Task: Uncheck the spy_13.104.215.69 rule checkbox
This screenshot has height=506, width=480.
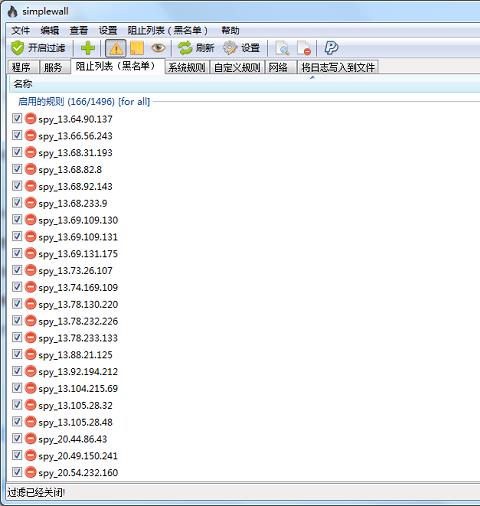Action: [x=17, y=388]
